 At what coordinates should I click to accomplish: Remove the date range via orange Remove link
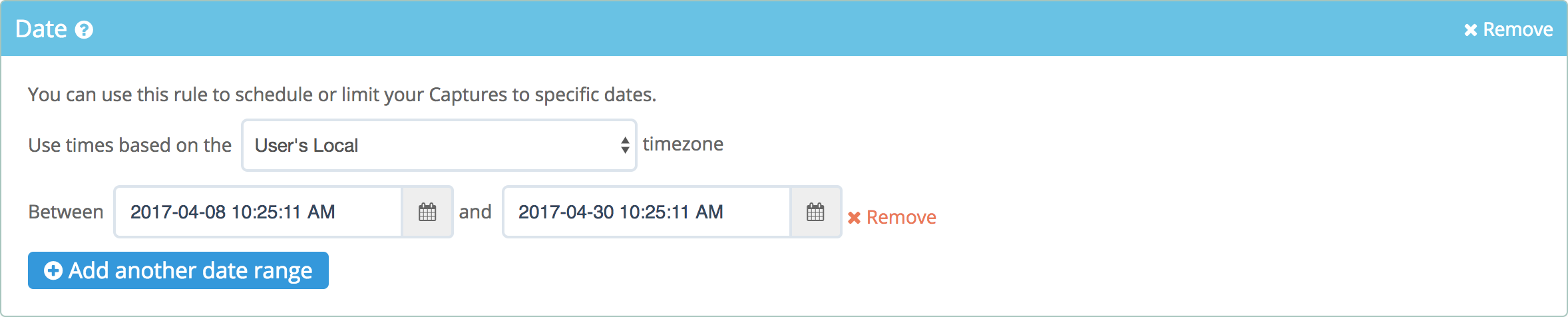point(892,217)
